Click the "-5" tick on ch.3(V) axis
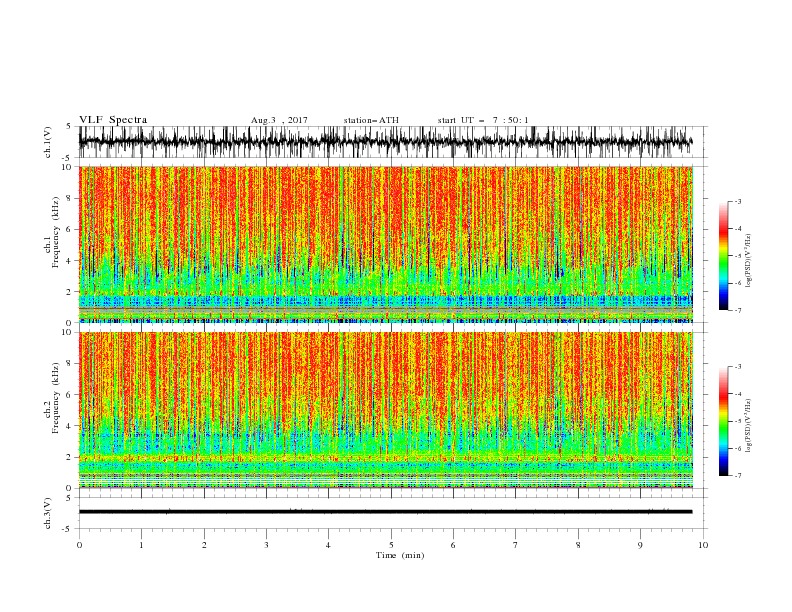The width and height of the screenshot is (792, 612). [68, 529]
